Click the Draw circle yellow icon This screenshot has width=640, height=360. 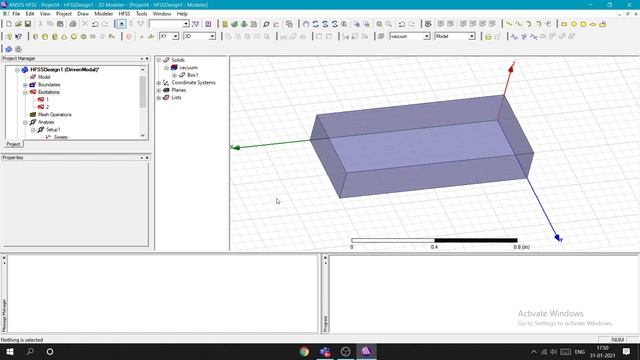click(x=574, y=24)
